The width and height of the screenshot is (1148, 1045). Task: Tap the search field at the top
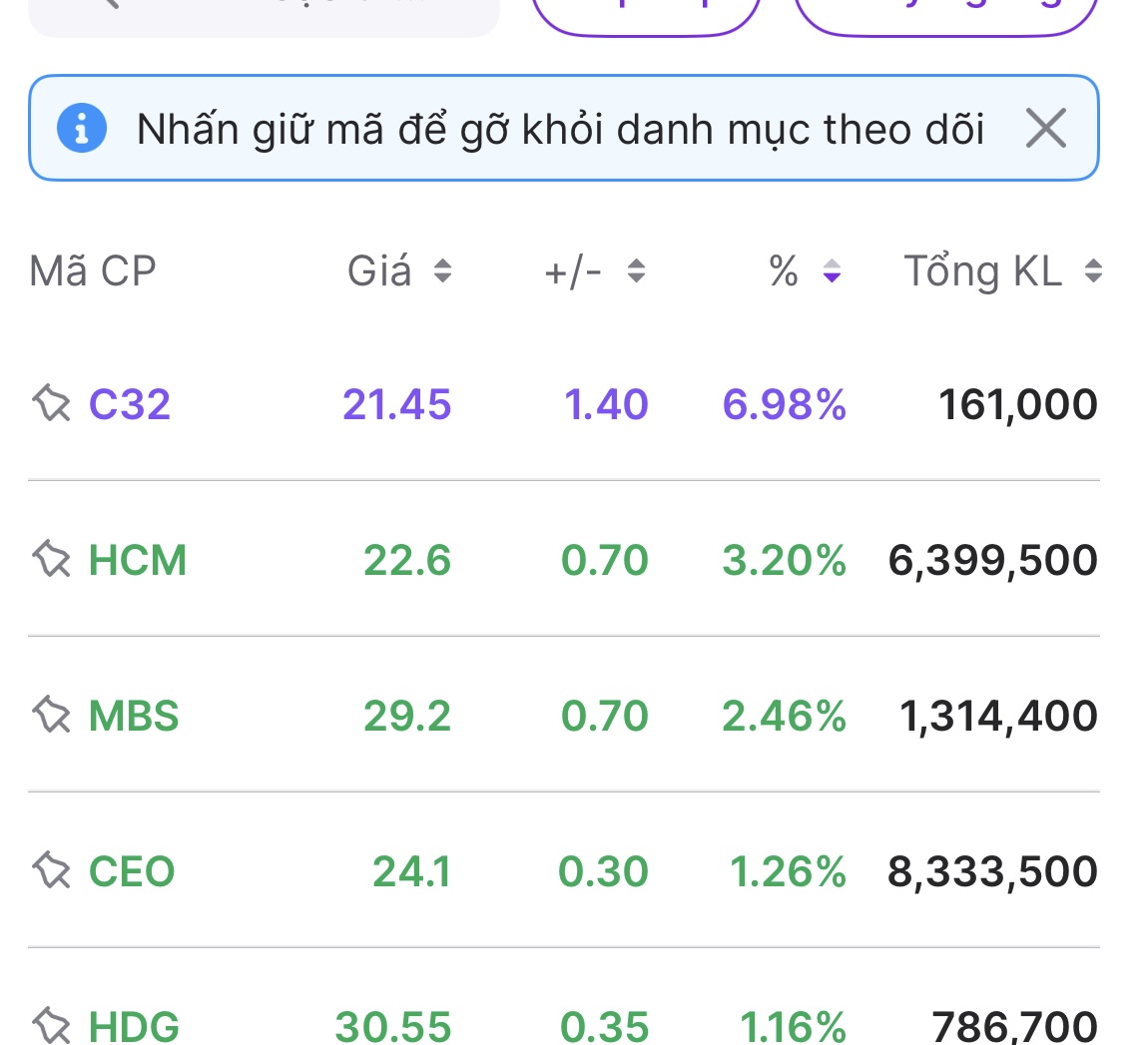[x=264, y=10]
